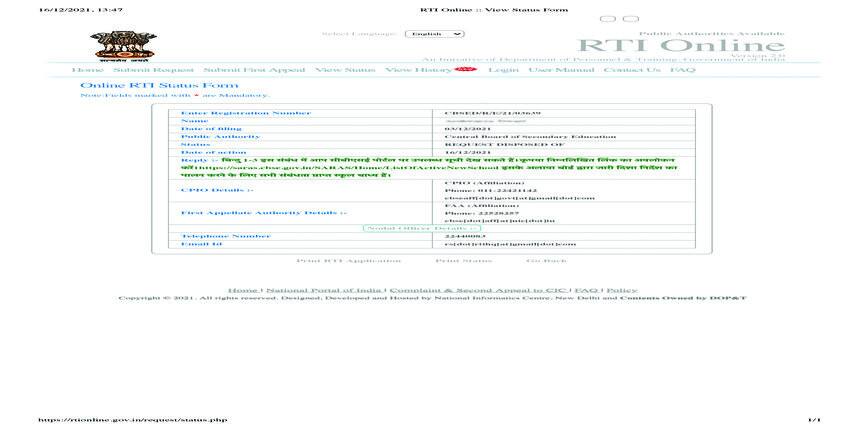Select View Status in navigation bar
Screen dimensions: 860x430
click(345, 70)
